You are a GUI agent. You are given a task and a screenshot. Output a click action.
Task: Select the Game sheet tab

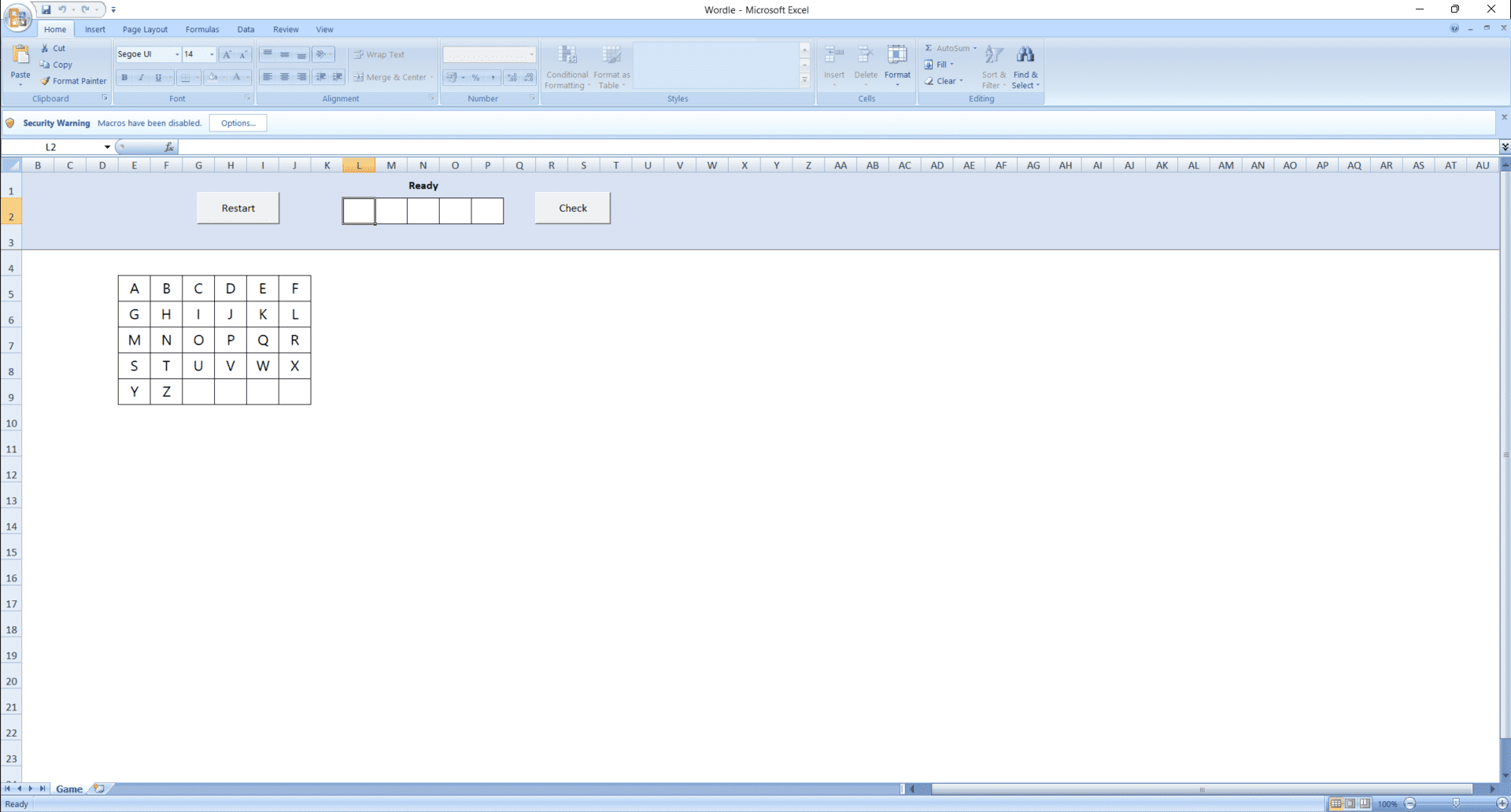69,789
